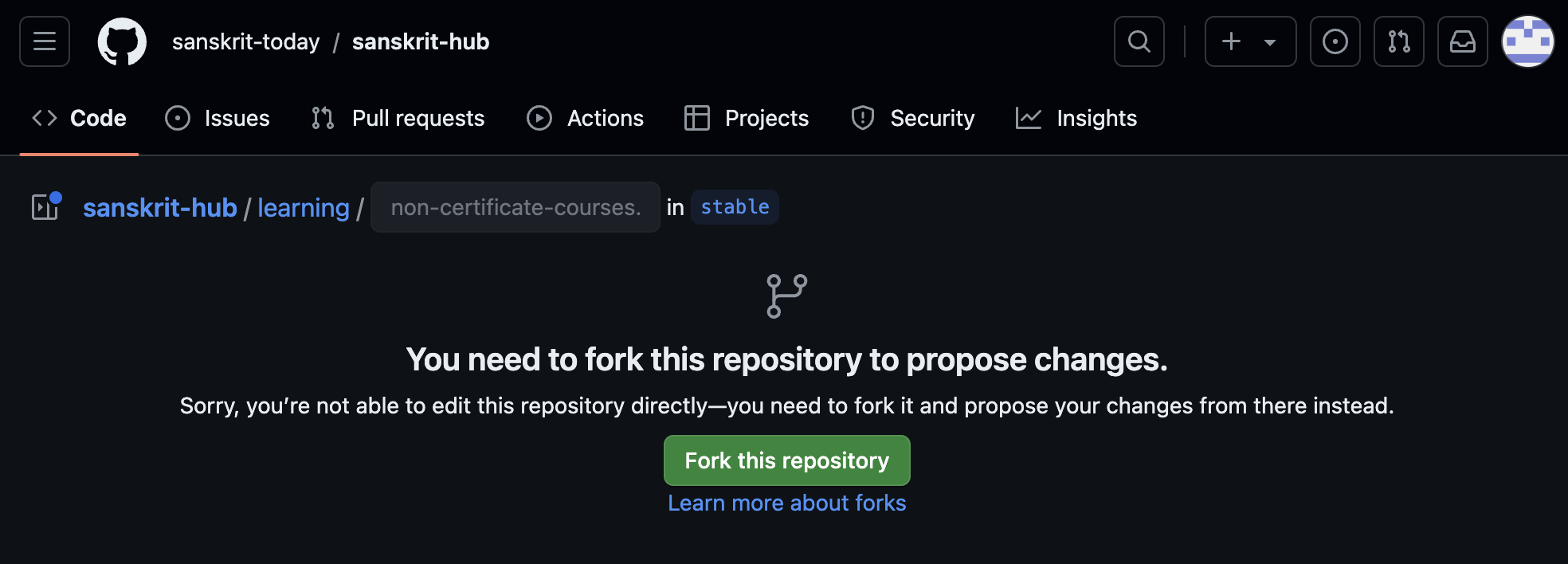Open the Projects tab

point(747,118)
